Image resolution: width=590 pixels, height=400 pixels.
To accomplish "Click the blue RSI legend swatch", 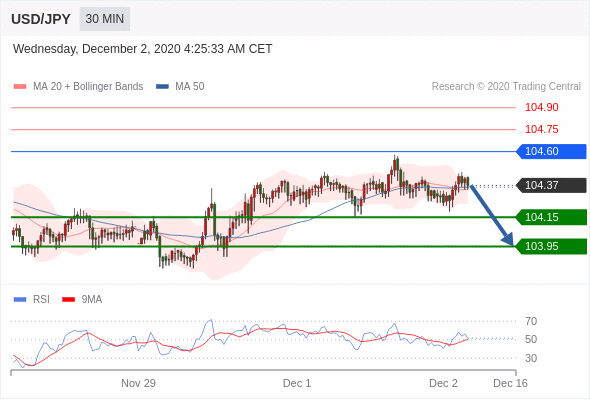I will coord(20,300).
